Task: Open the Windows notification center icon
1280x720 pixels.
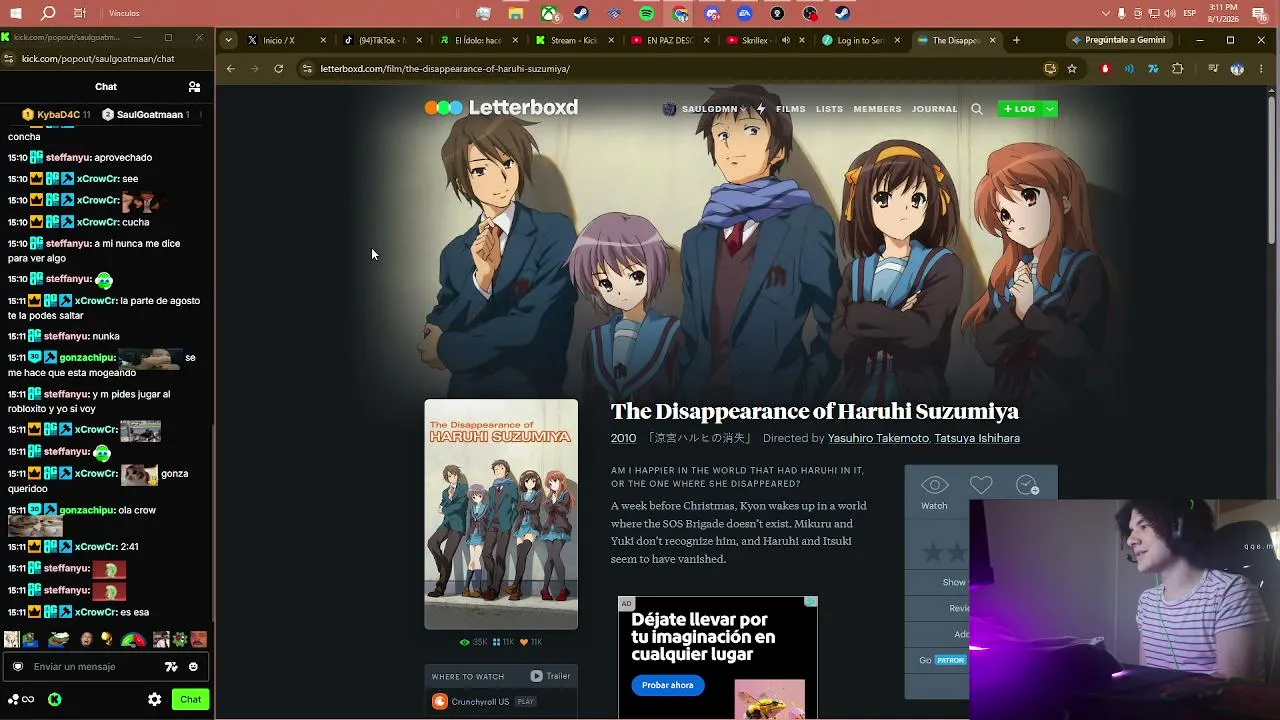Action: tap(1259, 13)
